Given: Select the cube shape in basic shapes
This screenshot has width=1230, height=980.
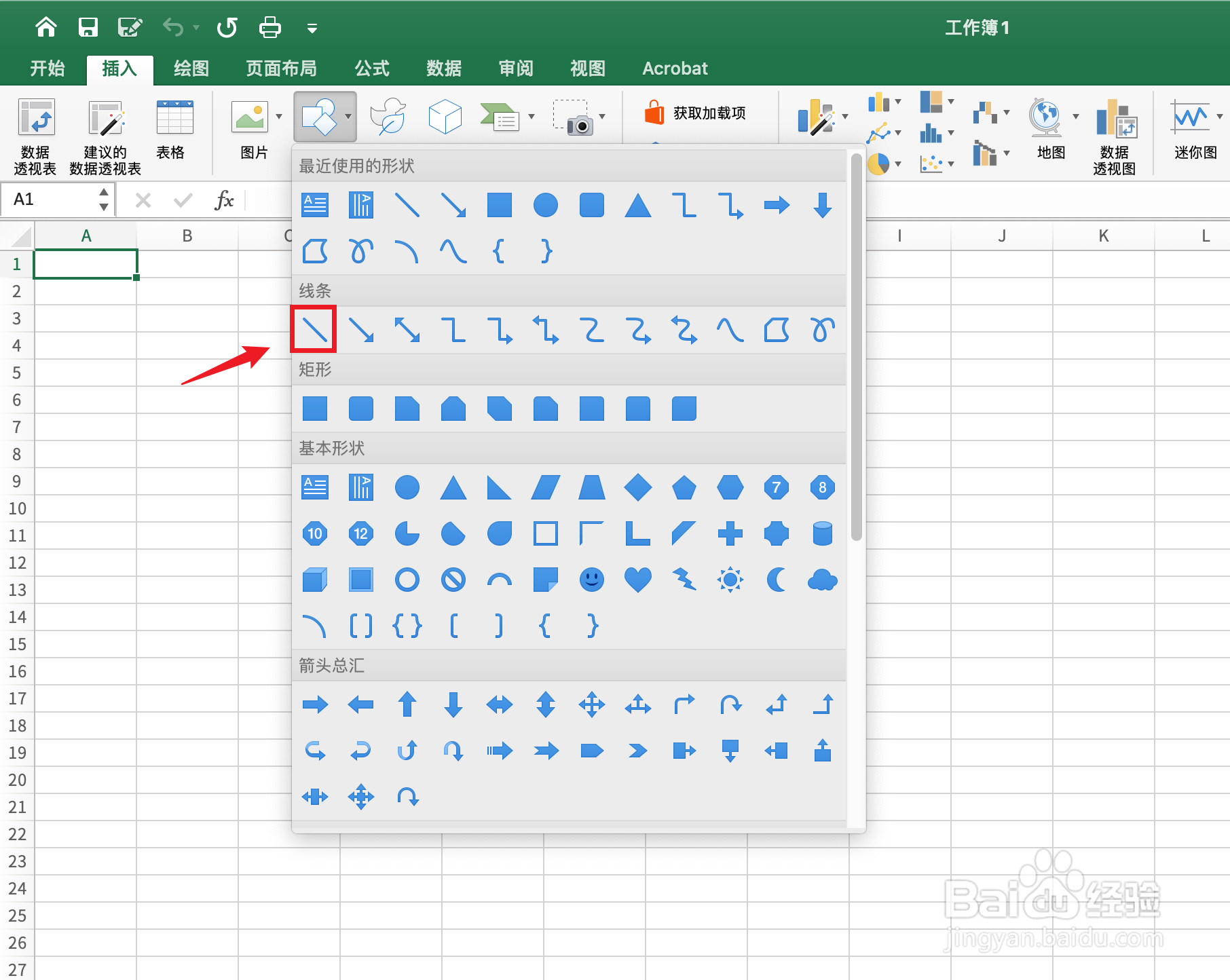Looking at the screenshot, I should click(x=315, y=580).
